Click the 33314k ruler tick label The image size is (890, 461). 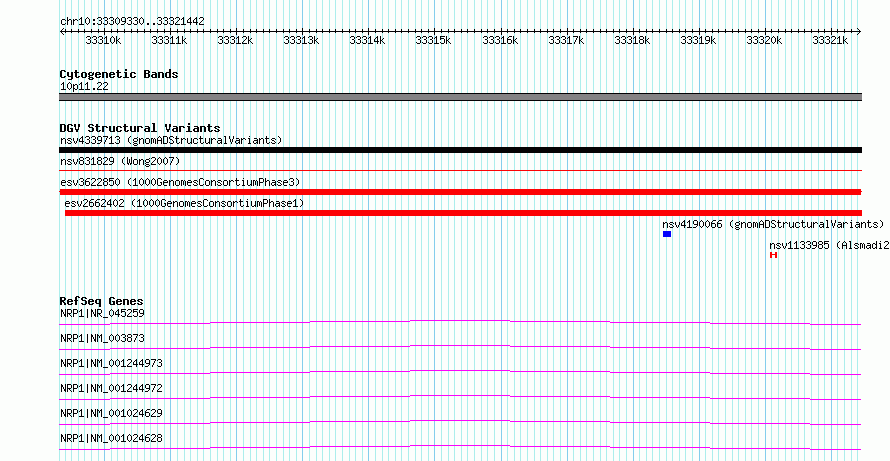[368, 40]
